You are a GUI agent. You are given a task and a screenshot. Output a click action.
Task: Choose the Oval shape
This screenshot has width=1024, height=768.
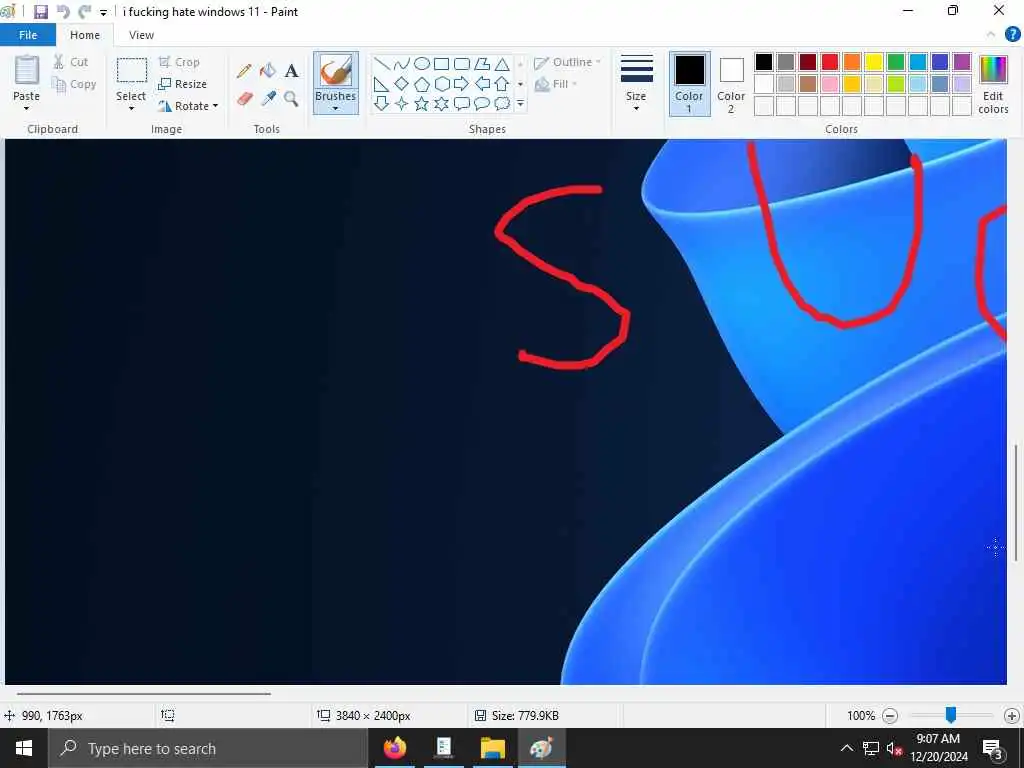422,64
